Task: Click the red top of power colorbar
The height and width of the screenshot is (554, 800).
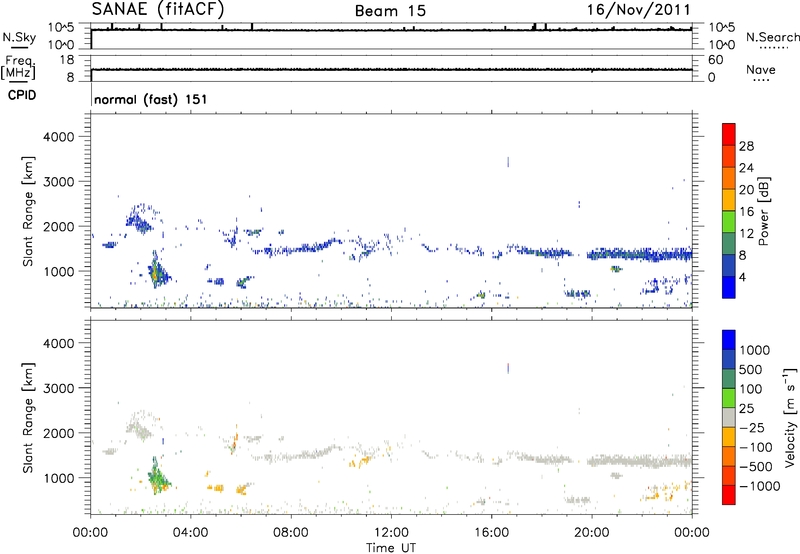Action: (729, 134)
